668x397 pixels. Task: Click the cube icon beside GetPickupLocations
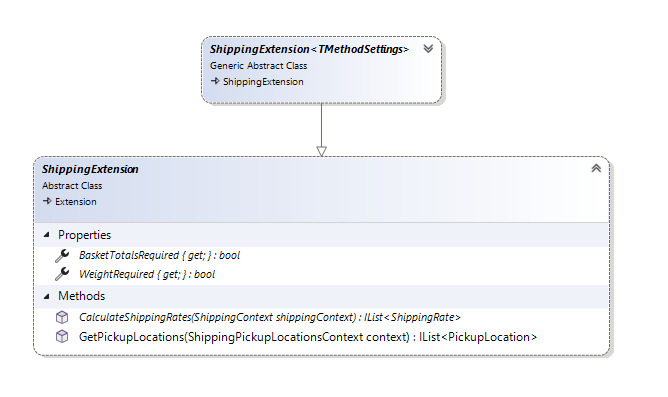coord(62,337)
